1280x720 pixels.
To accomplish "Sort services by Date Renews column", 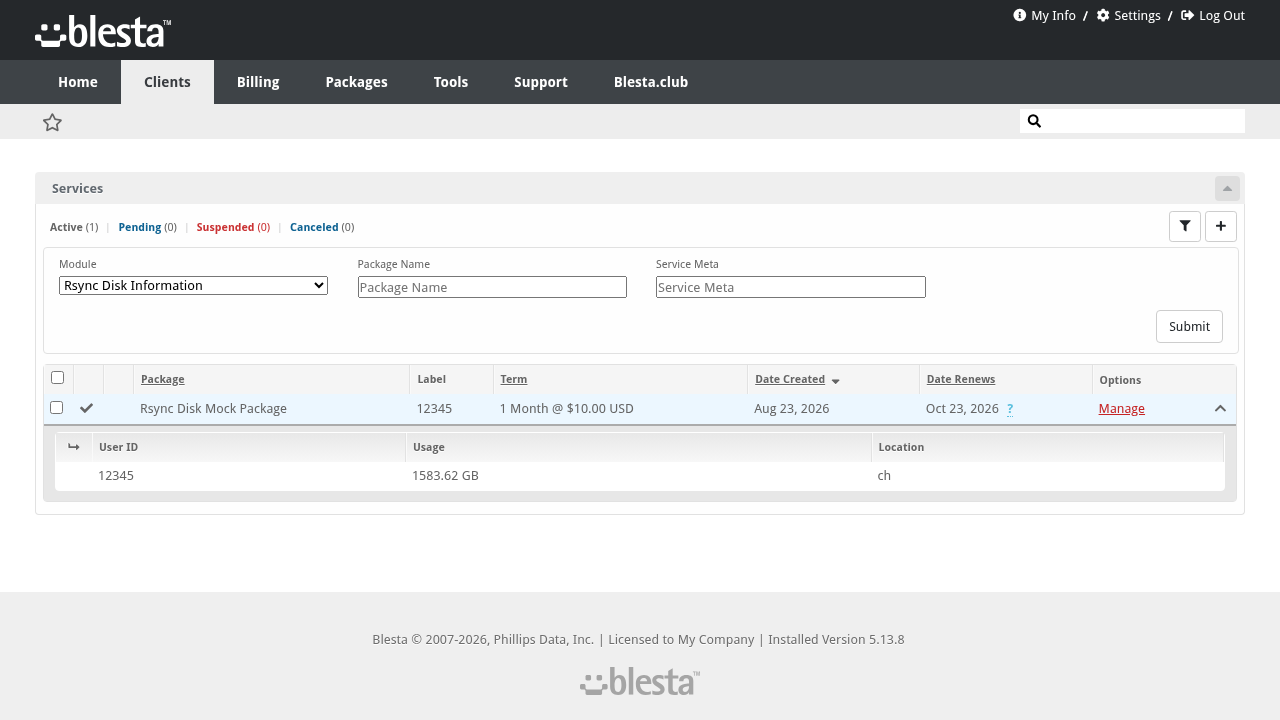I will [x=961, y=380].
